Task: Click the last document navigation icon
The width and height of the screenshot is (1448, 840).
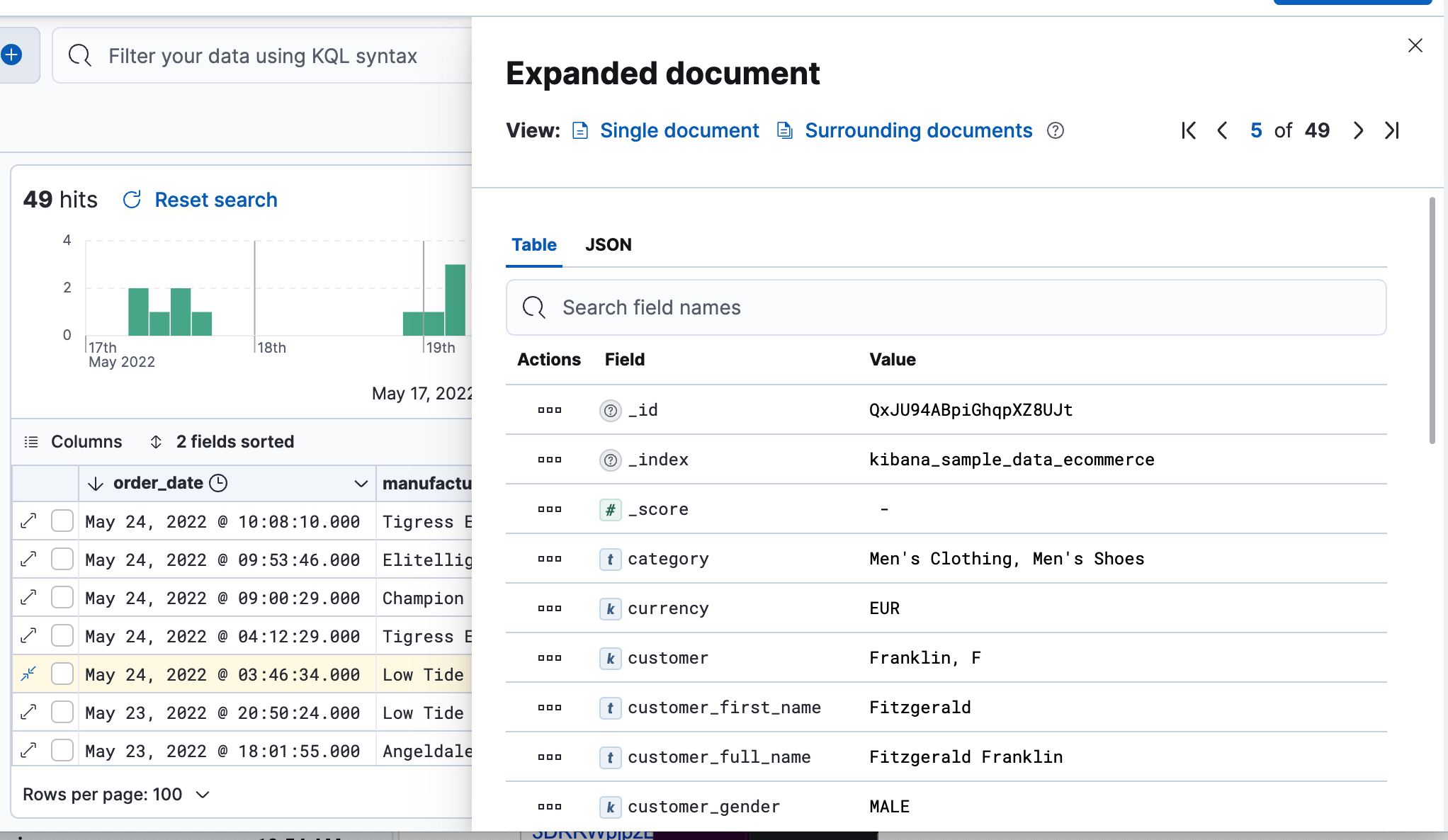Action: coord(1393,130)
